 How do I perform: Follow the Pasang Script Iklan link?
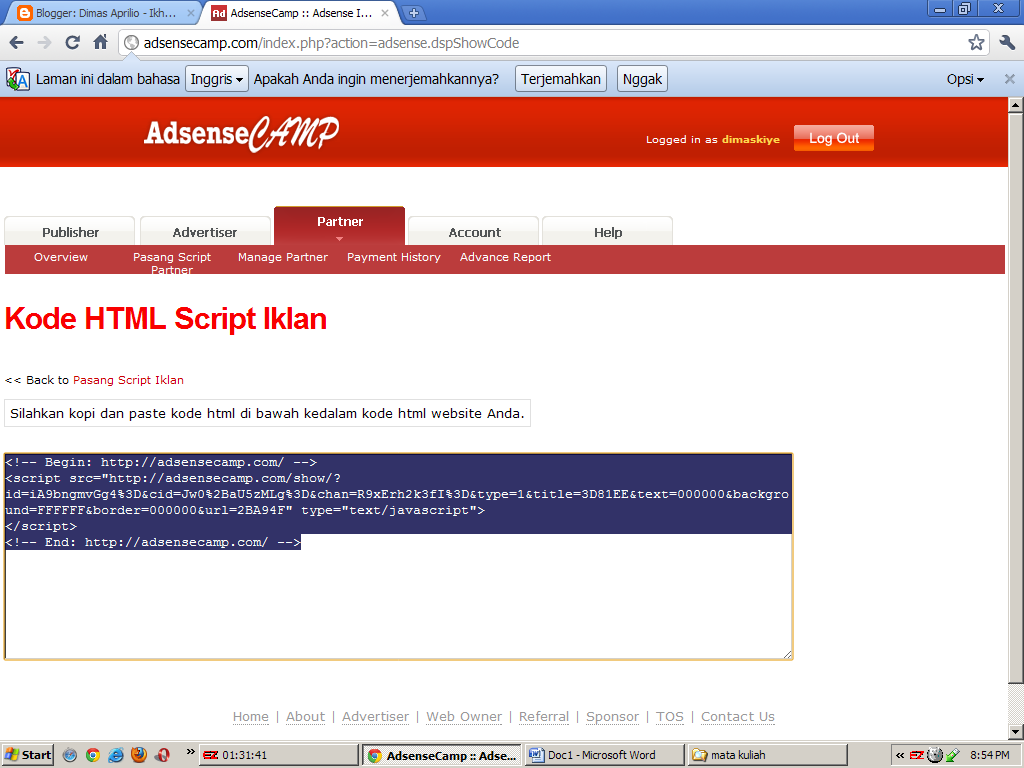point(128,380)
